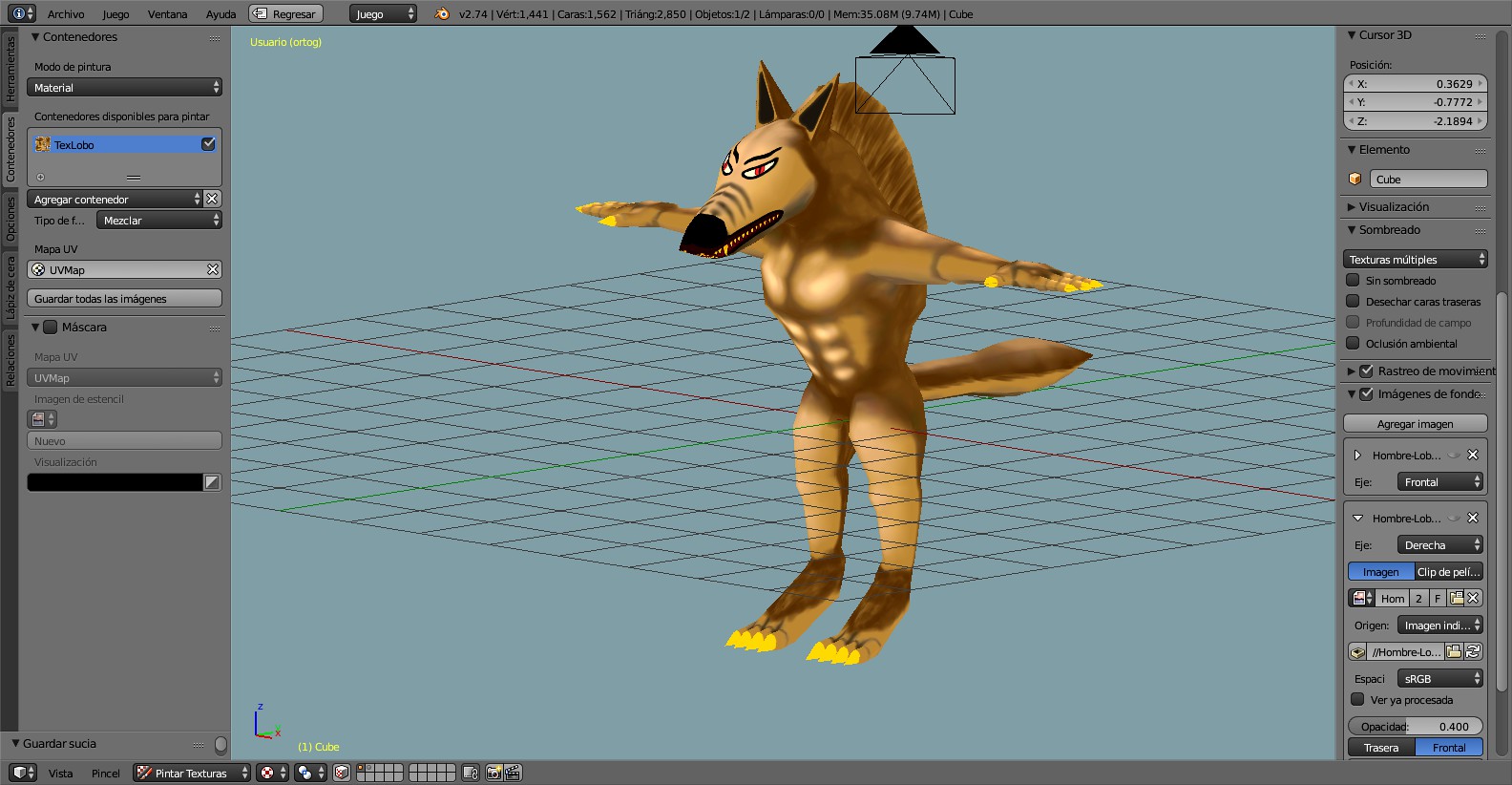Image resolution: width=1512 pixels, height=785 pixels.
Task: Click the UV map checker icon
Action: click(38, 269)
